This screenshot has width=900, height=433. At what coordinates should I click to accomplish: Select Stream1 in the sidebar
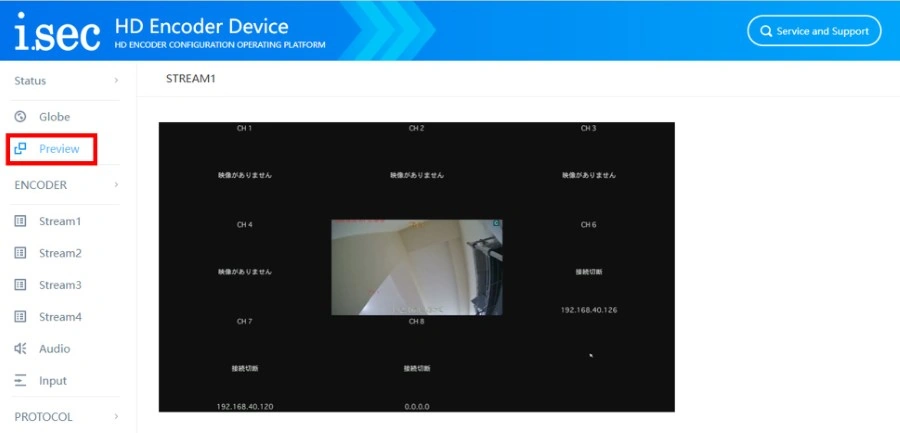(x=60, y=221)
